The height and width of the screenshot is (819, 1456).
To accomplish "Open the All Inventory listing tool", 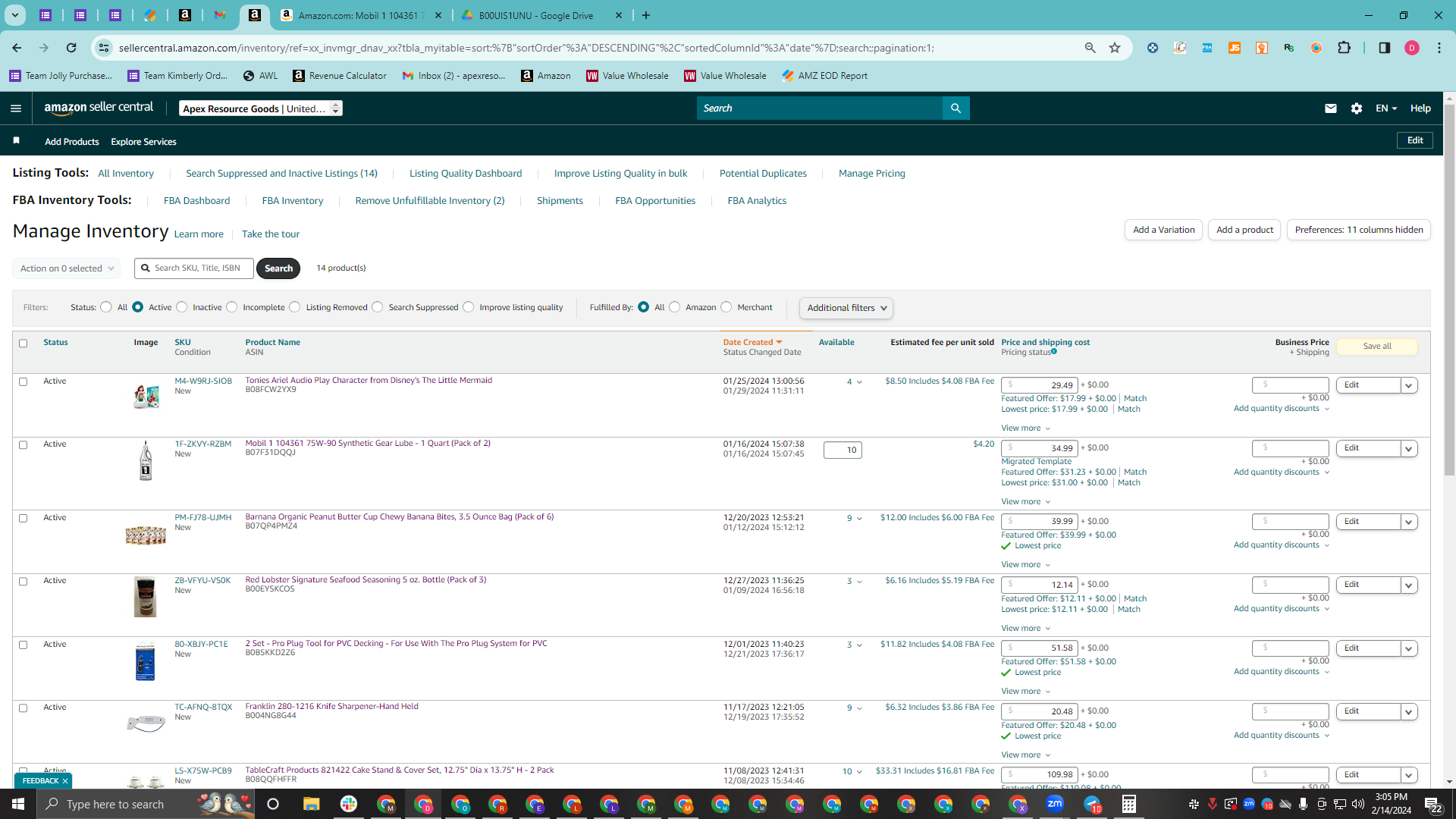I will [126, 174].
